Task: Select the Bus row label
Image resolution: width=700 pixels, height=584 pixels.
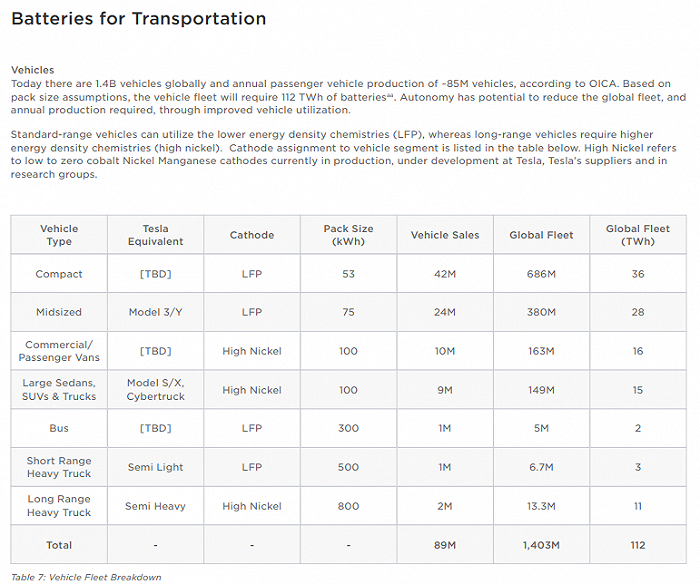Action: pos(59,428)
